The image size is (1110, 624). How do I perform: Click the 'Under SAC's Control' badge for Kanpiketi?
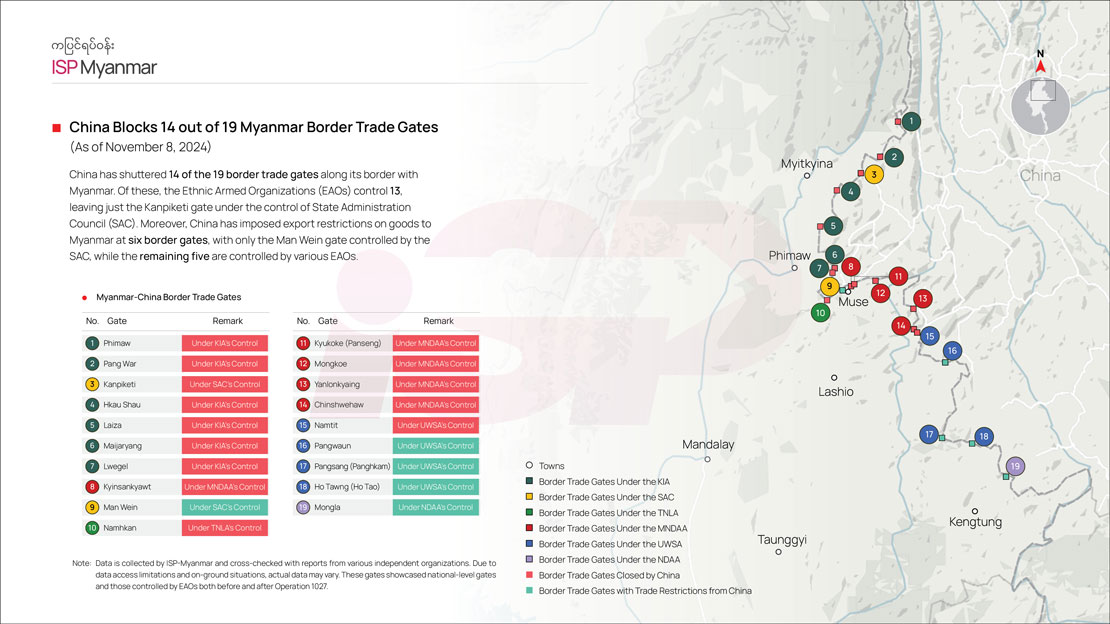[225, 384]
